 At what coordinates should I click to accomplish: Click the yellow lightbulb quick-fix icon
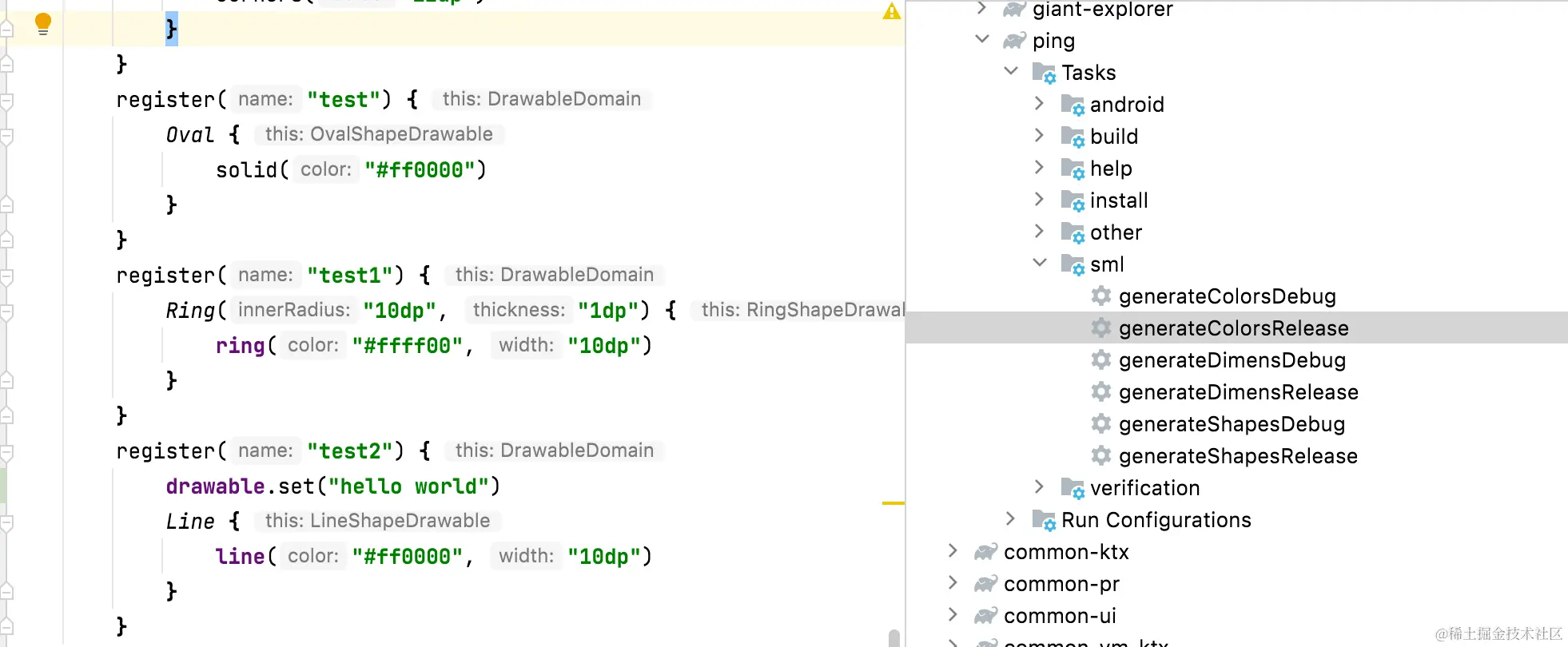[x=43, y=24]
